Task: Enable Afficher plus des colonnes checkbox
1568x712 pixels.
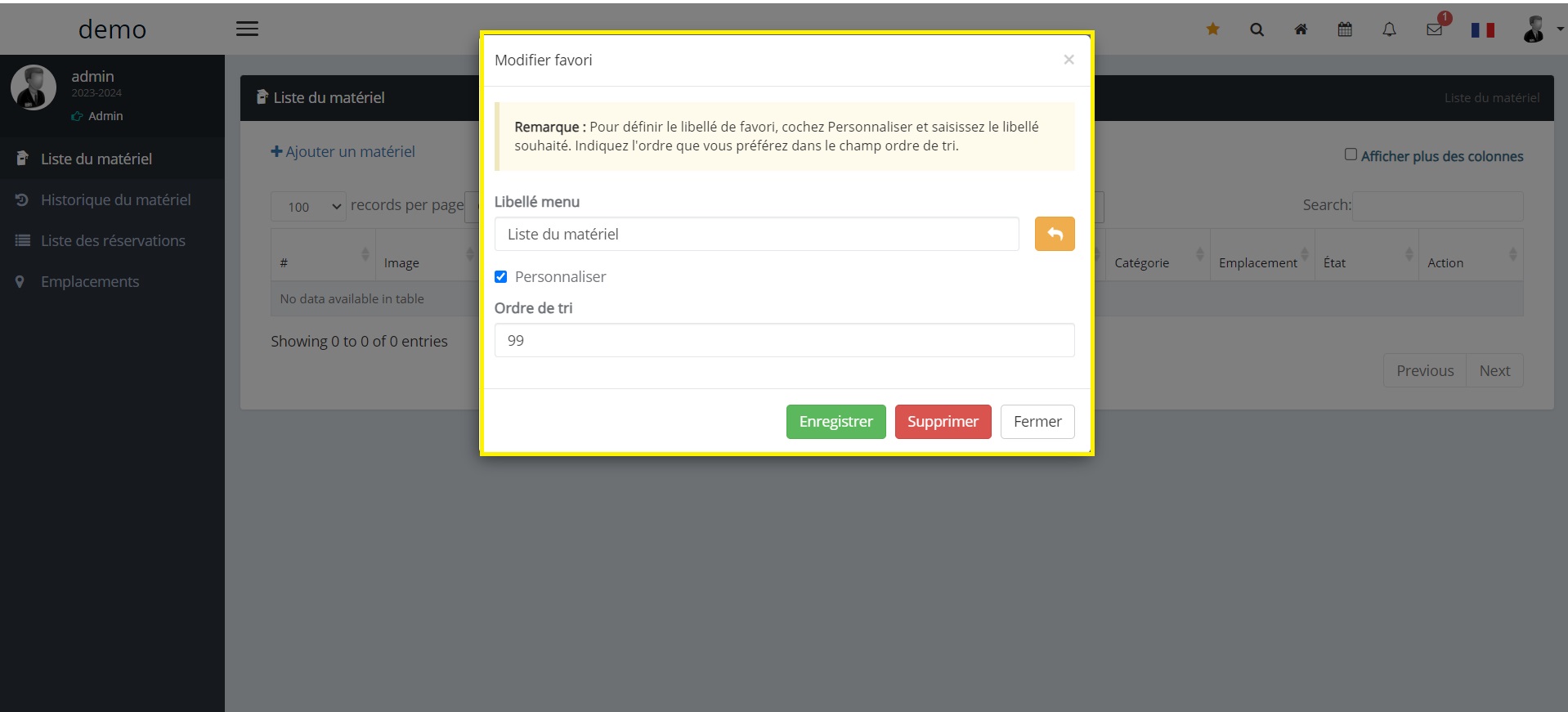Action: 1351,154
